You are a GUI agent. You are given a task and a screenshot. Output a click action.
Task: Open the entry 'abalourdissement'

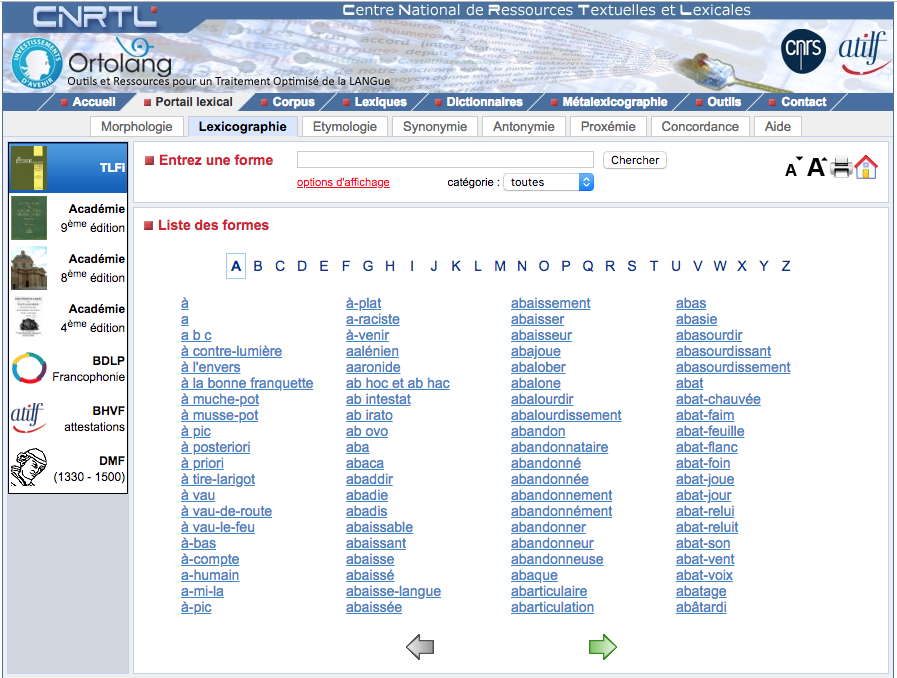pyautogui.click(x=566, y=415)
